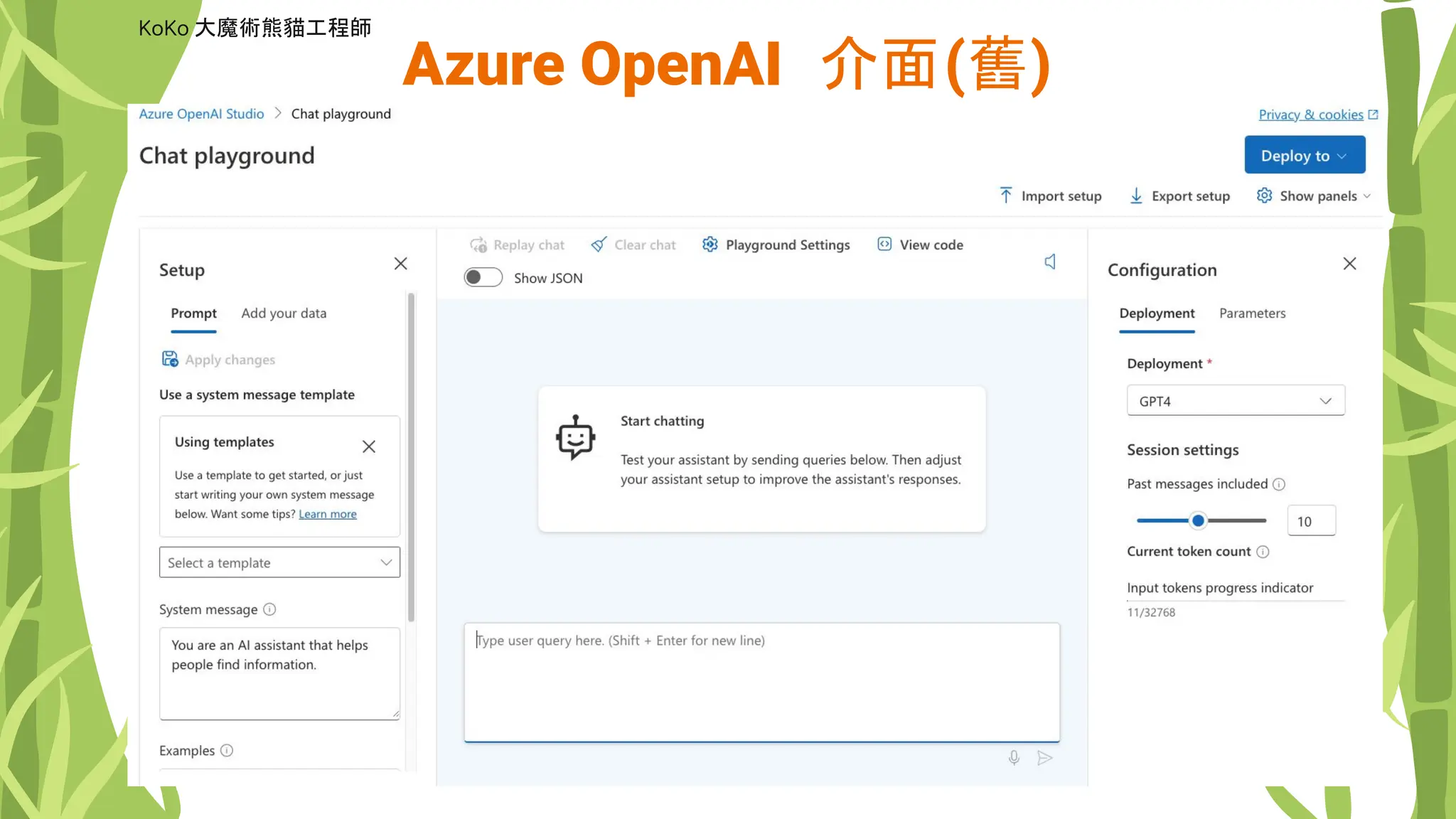Click the System message text area

279,673
